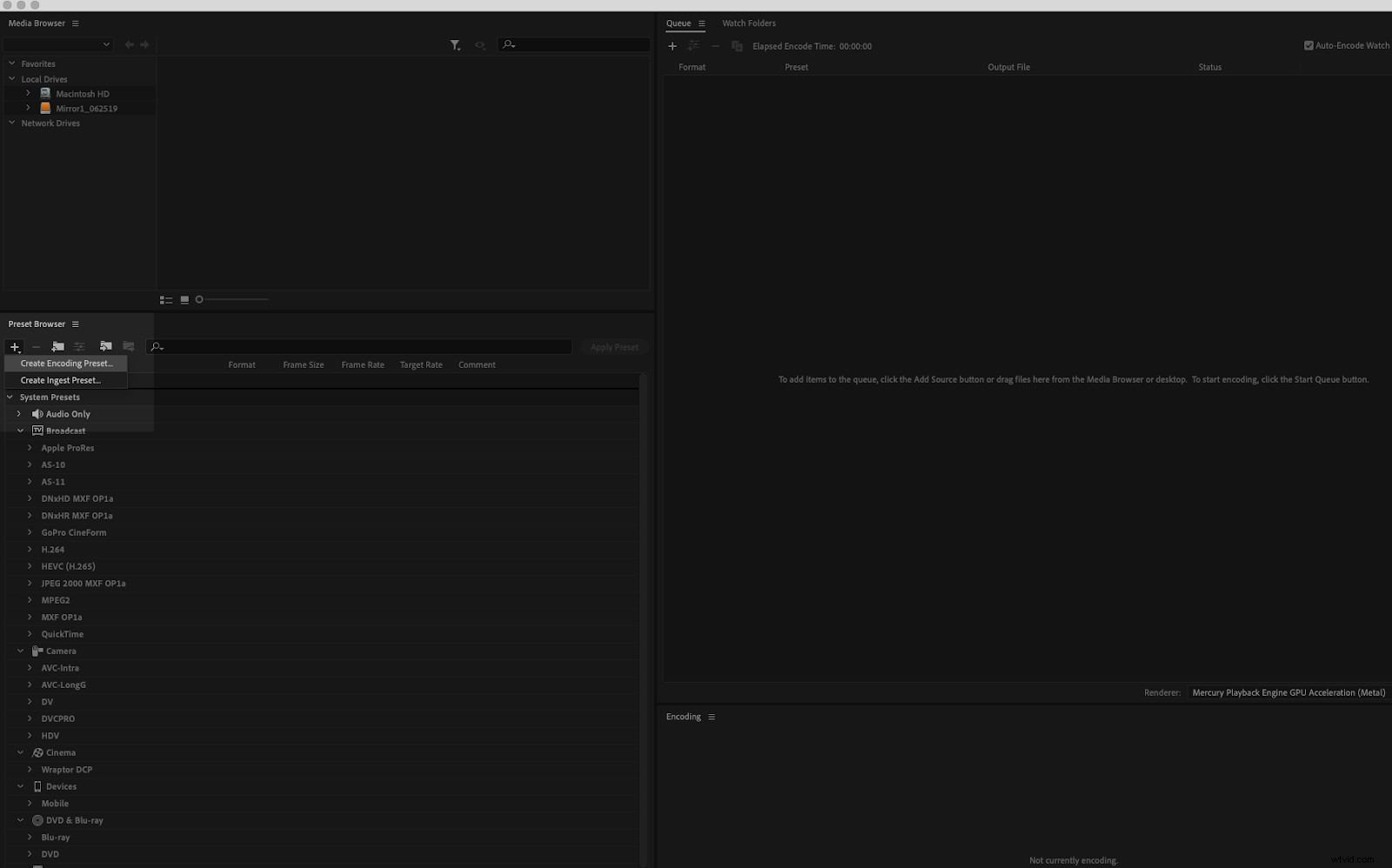Expand the H.264 preset group

tap(30, 549)
